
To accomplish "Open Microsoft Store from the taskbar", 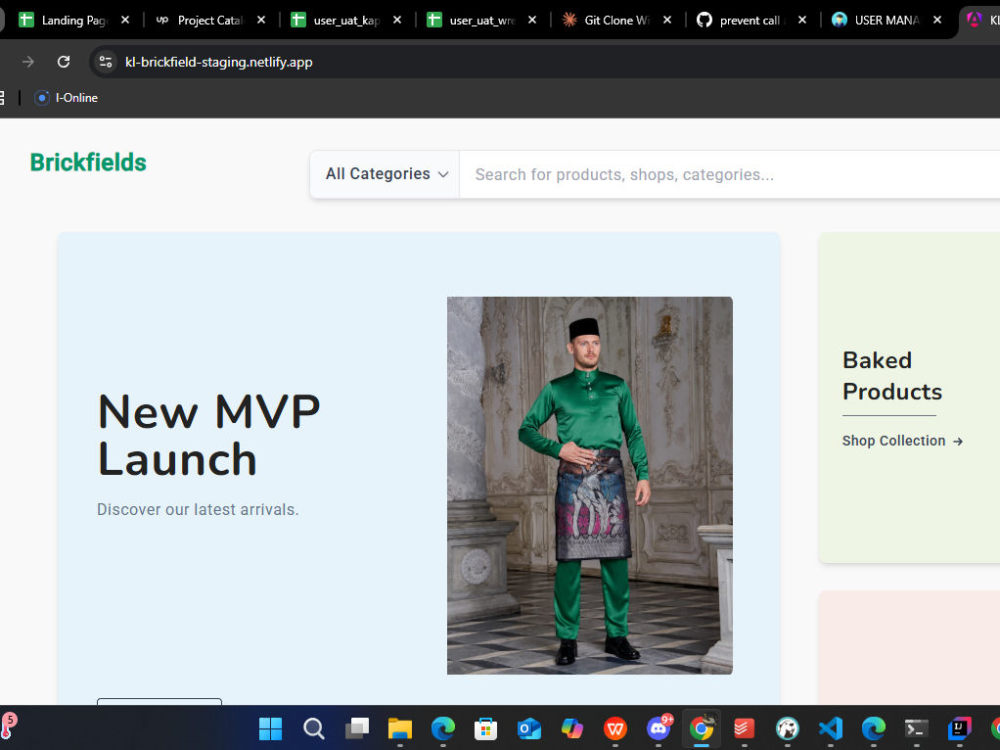I will pyautogui.click(x=485, y=728).
